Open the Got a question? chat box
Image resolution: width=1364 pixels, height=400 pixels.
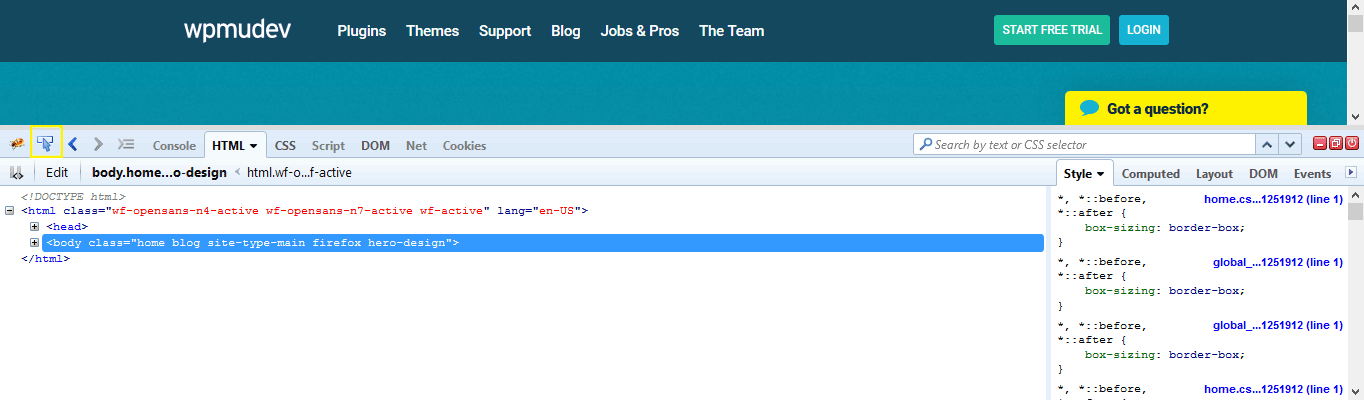point(1185,108)
